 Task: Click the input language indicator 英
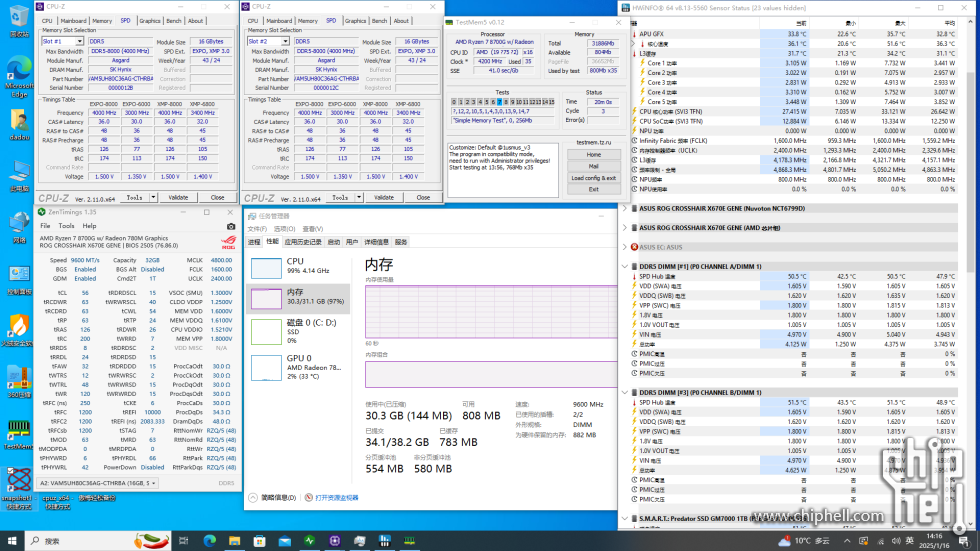tap(909, 541)
